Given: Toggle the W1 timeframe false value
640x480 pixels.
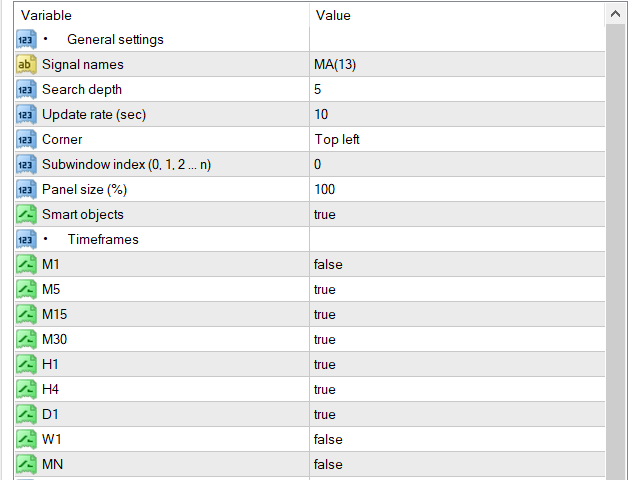Looking at the screenshot, I should click(457, 439).
